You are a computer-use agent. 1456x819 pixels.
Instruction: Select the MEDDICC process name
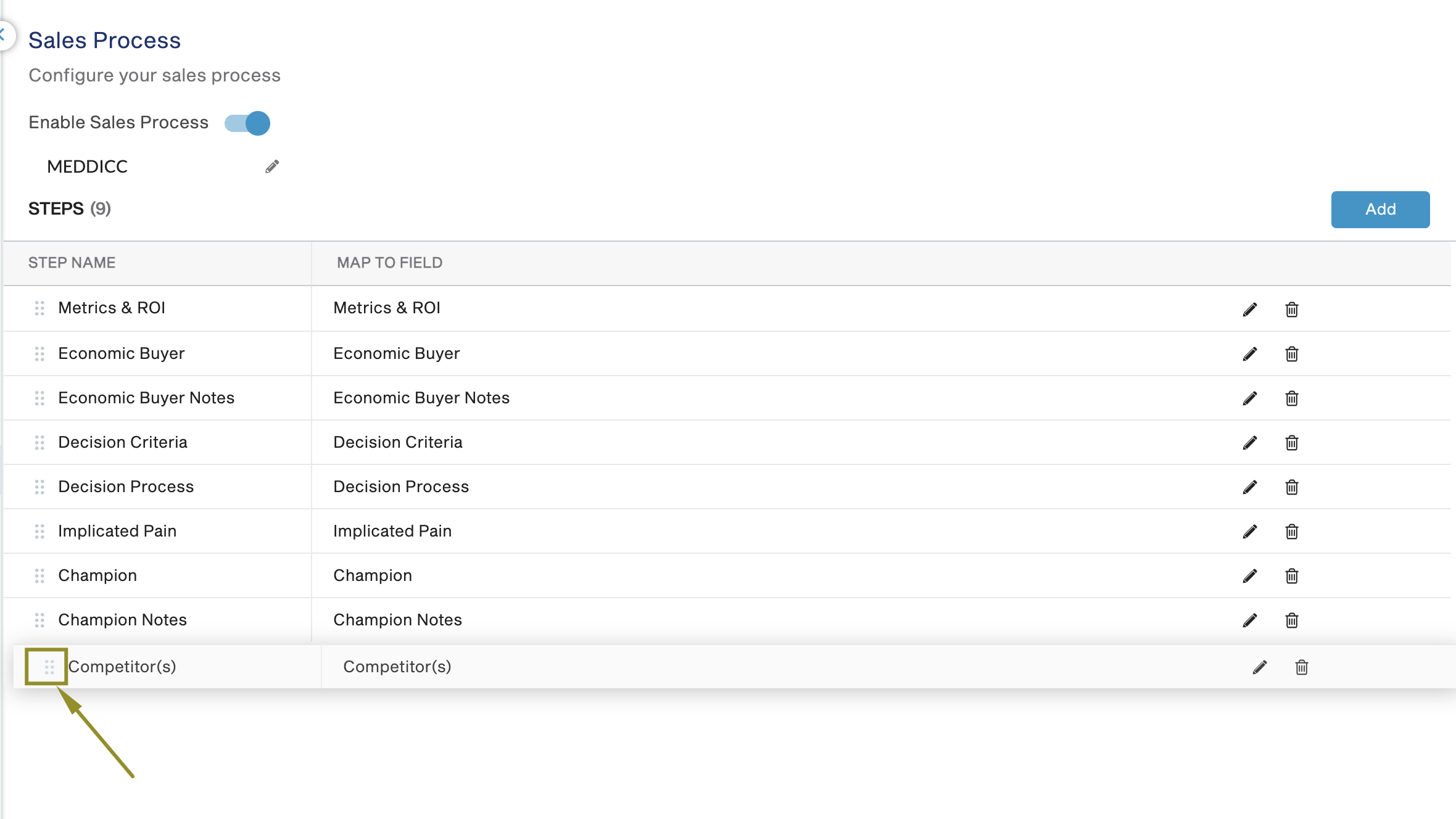pos(87,167)
